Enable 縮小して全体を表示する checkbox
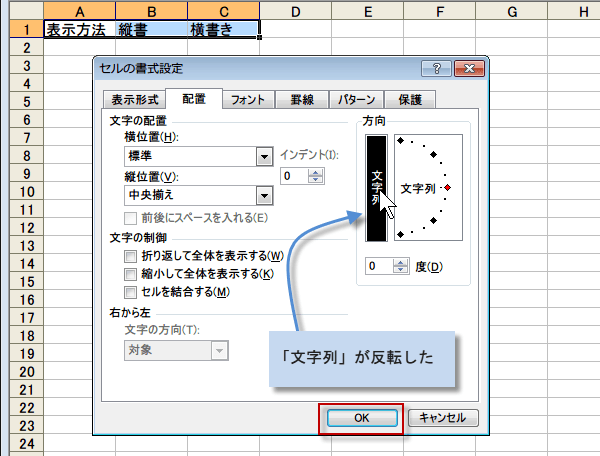The image size is (600, 456). tap(130, 274)
